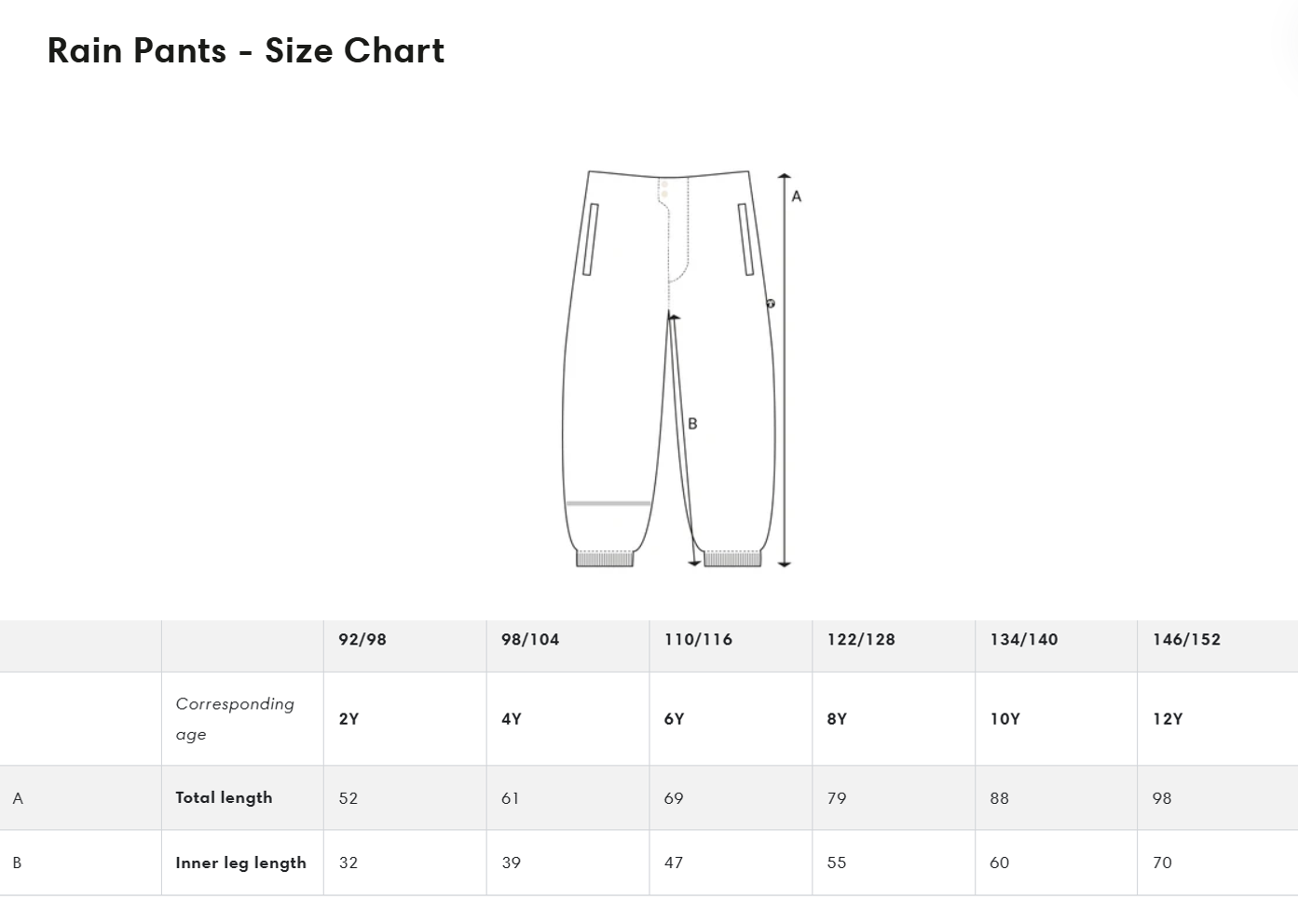Click the 6Y age cell
The image size is (1298, 924).
click(x=674, y=719)
